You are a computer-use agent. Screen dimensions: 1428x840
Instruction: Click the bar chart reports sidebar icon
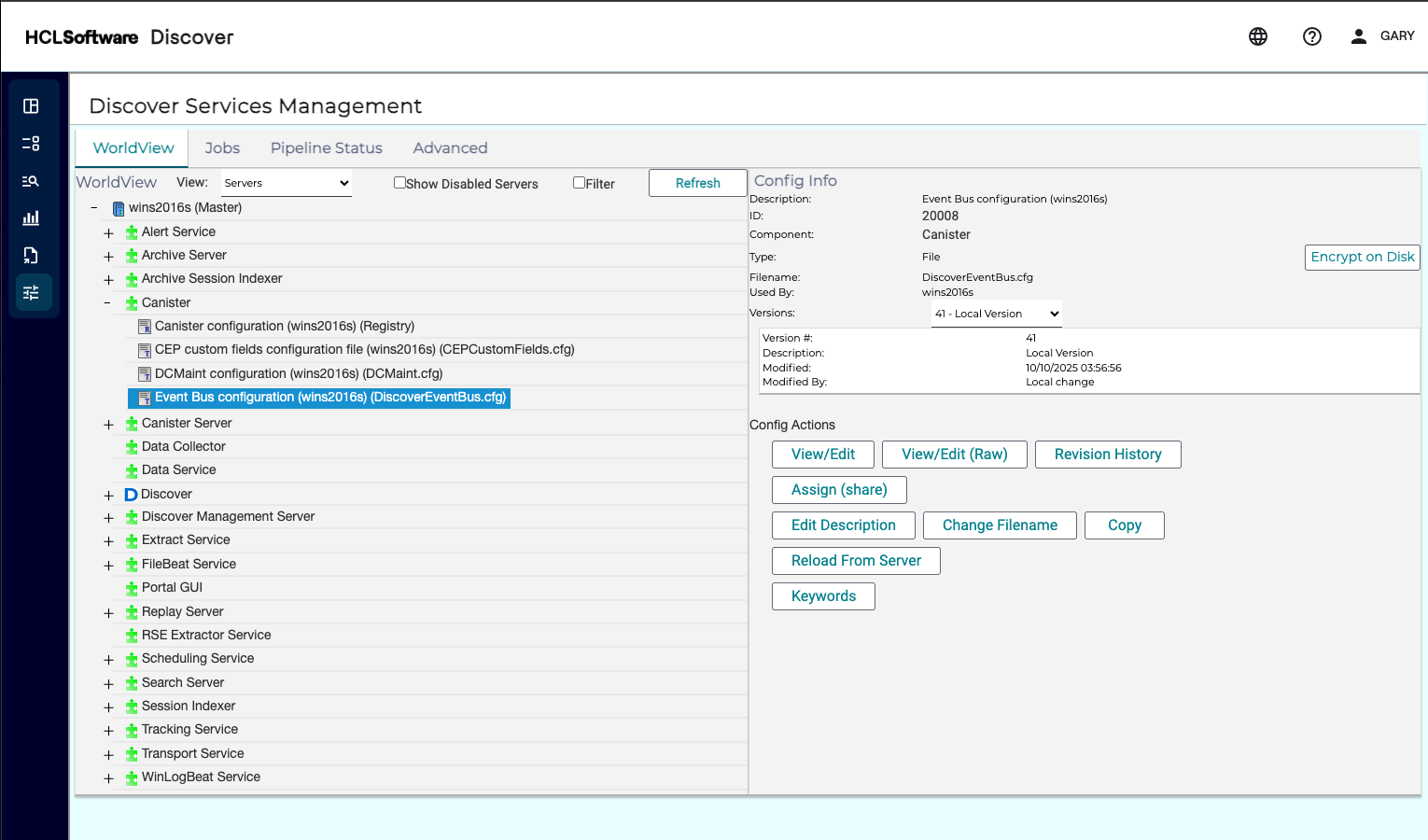31,218
